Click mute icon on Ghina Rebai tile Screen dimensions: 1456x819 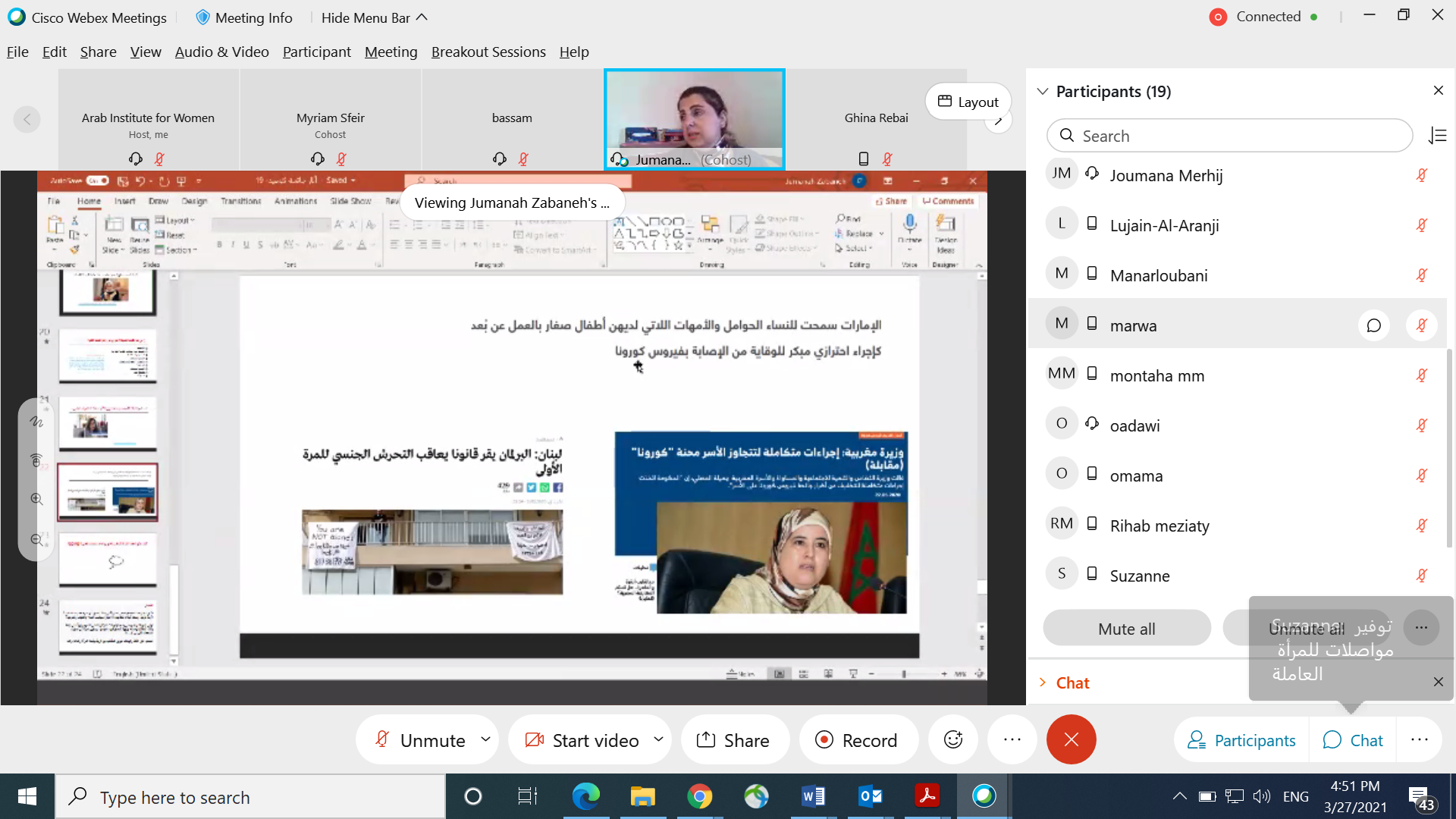click(x=887, y=158)
